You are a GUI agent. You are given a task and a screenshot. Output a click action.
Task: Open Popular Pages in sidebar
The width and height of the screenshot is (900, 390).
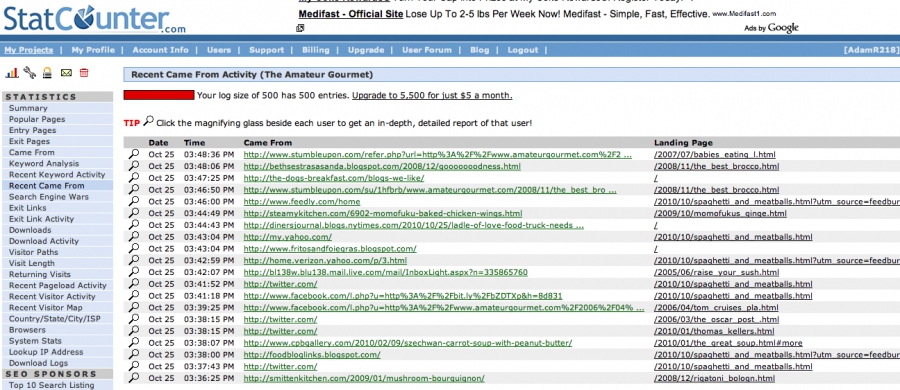pos(37,119)
